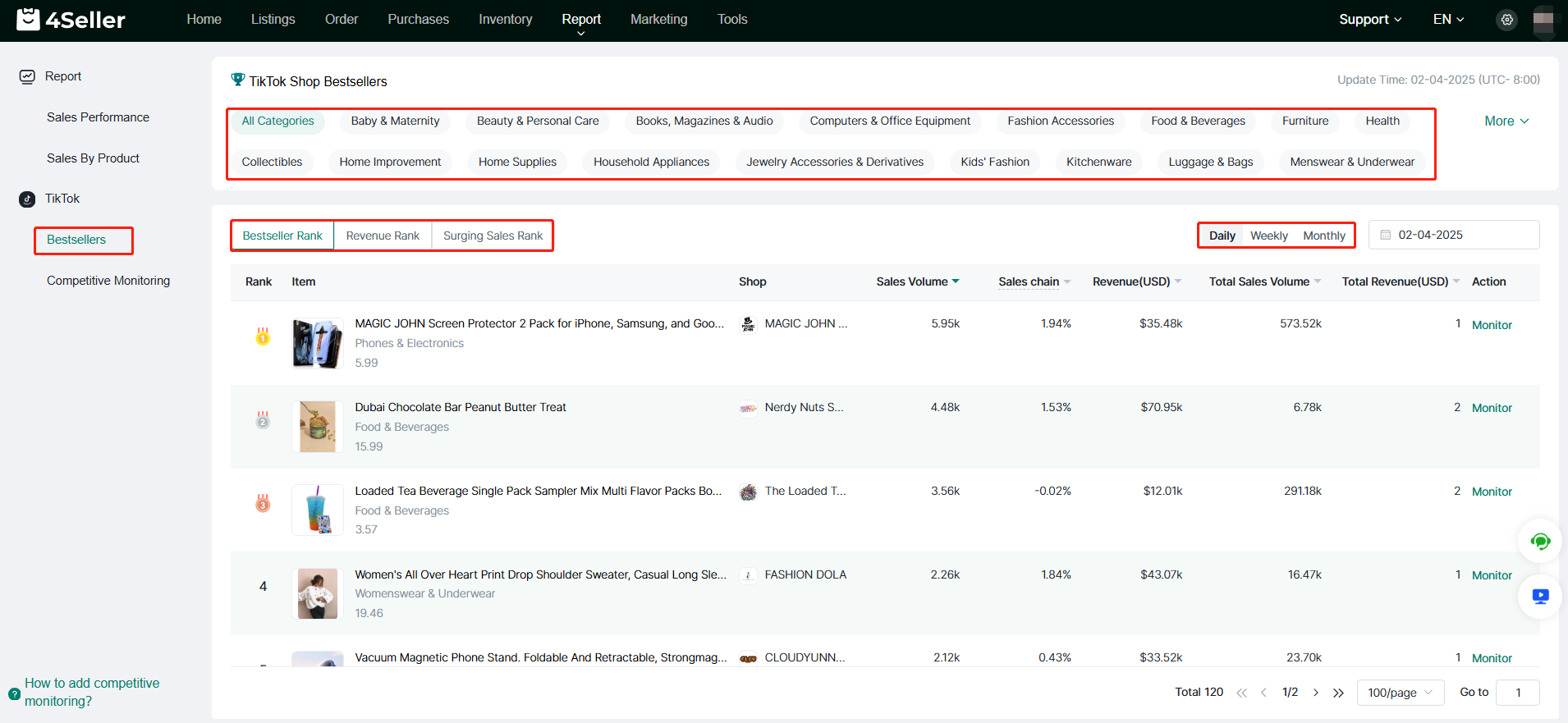
Task: Click the Report sidebar icon
Action: point(27,76)
